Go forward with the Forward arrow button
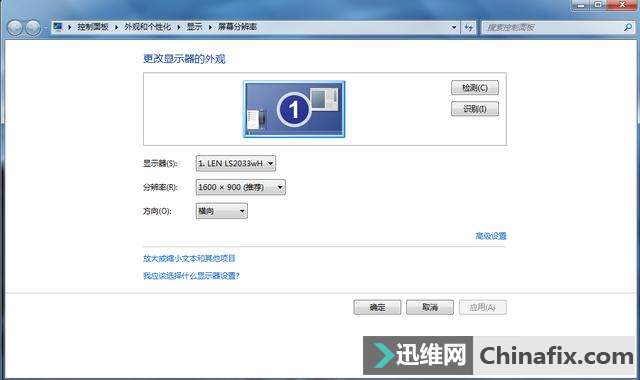640x380 pixels. (x=33, y=28)
